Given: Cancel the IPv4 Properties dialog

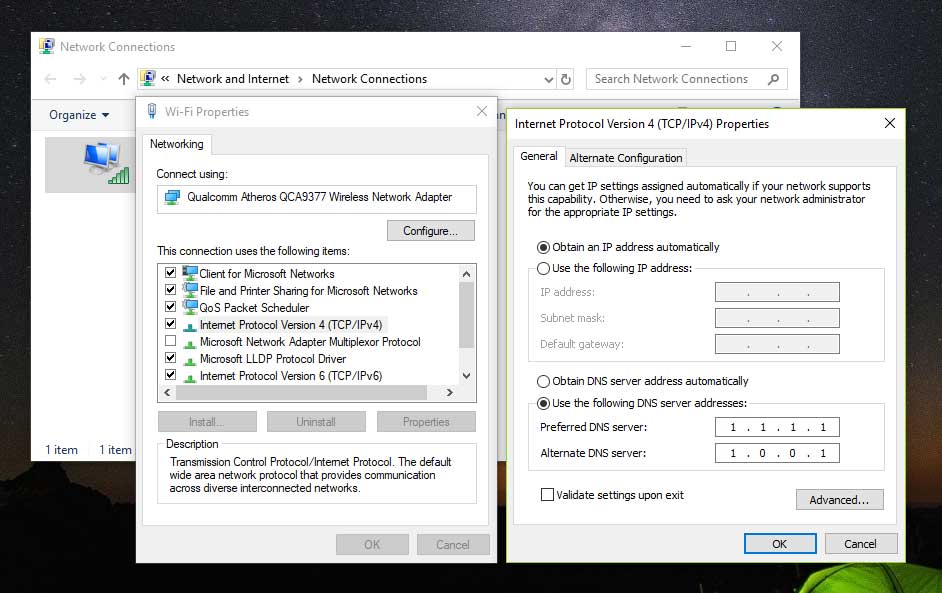Looking at the screenshot, I should click(860, 544).
